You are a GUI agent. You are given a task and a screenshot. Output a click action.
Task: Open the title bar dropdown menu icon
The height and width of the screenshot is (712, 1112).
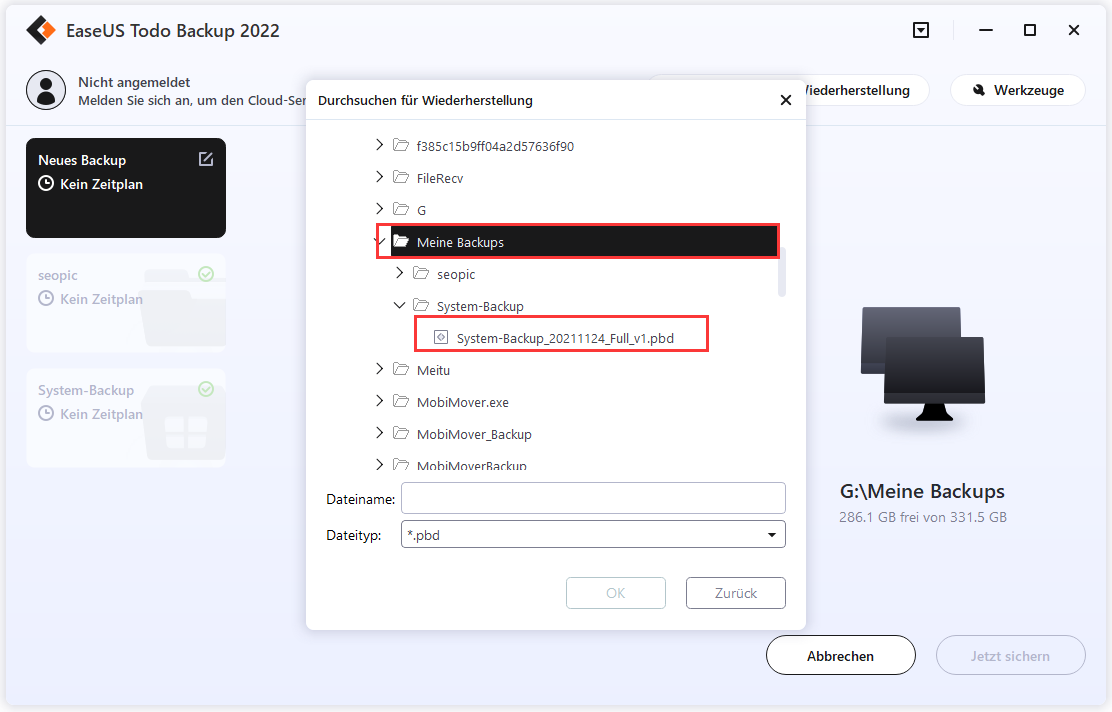921,30
